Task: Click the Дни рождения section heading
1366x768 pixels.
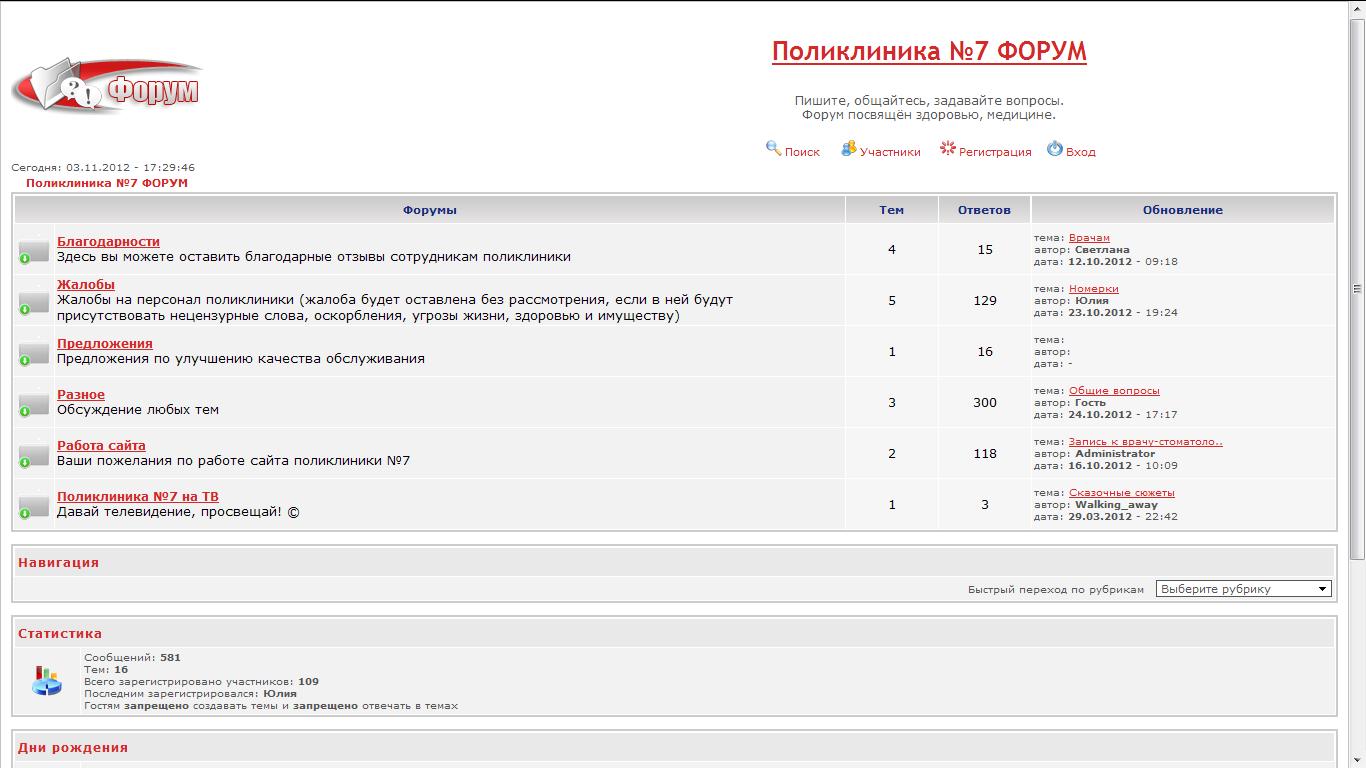Action: point(73,747)
